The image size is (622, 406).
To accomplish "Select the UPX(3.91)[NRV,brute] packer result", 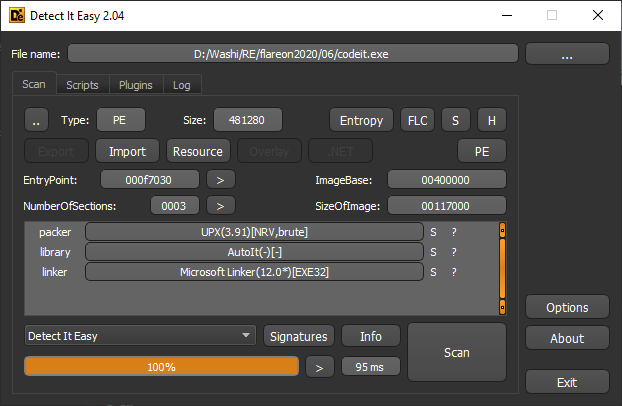I will 254,232.
